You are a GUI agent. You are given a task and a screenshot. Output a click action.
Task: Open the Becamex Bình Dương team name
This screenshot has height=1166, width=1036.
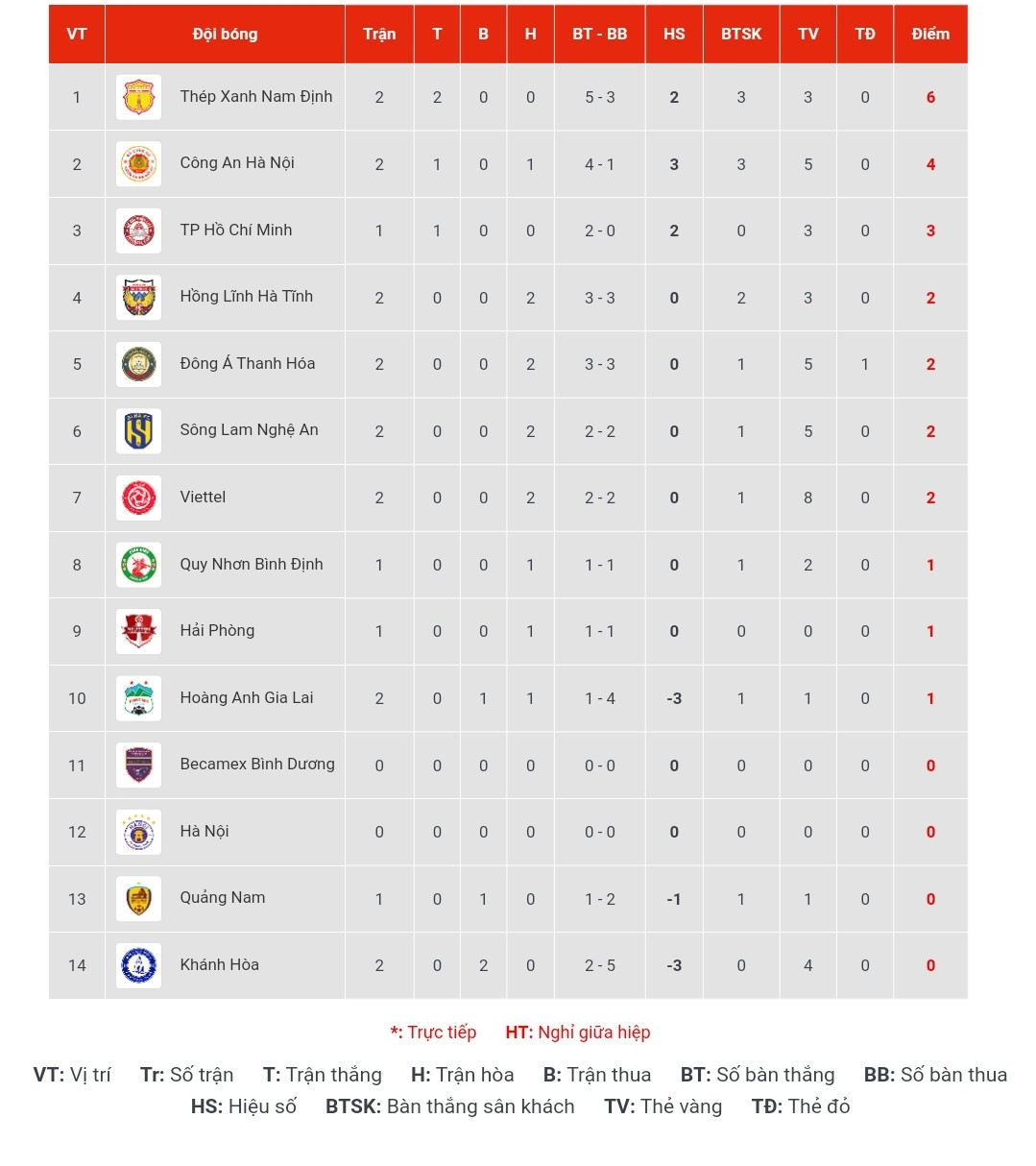coord(257,764)
